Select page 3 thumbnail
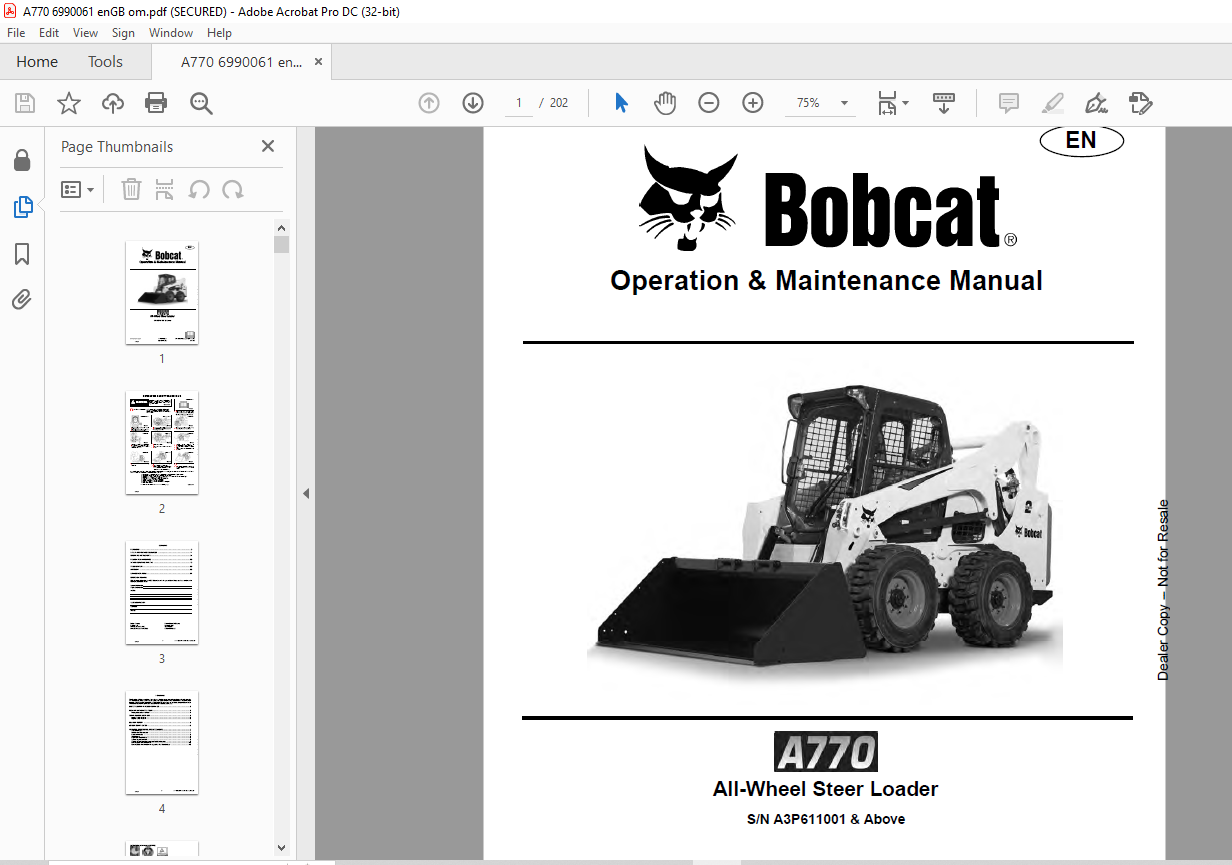The width and height of the screenshot is (1232, 865). pos(162,592)
